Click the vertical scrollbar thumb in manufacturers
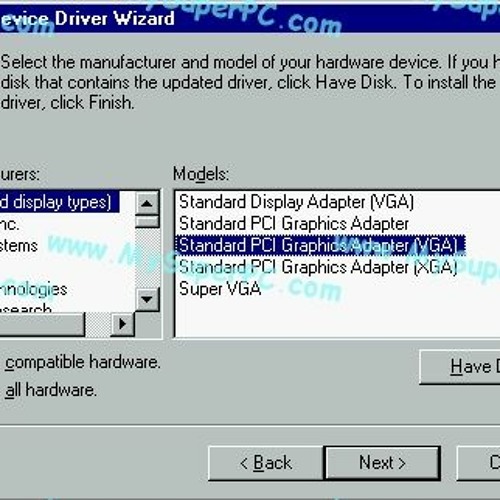Viewport: 500px width, 500px height. point(147,222)
